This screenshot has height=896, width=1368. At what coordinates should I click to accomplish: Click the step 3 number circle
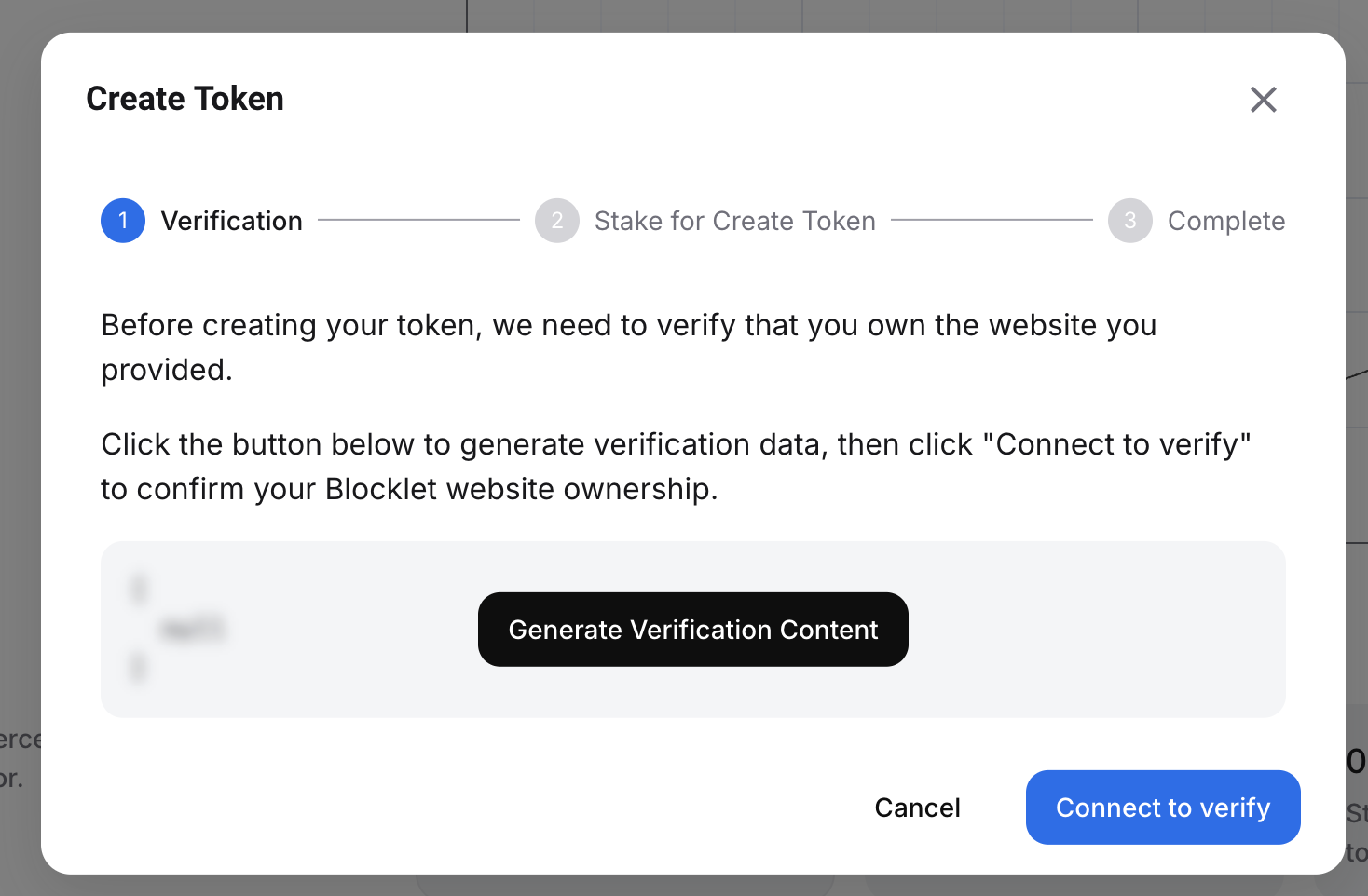point(1129,221)
